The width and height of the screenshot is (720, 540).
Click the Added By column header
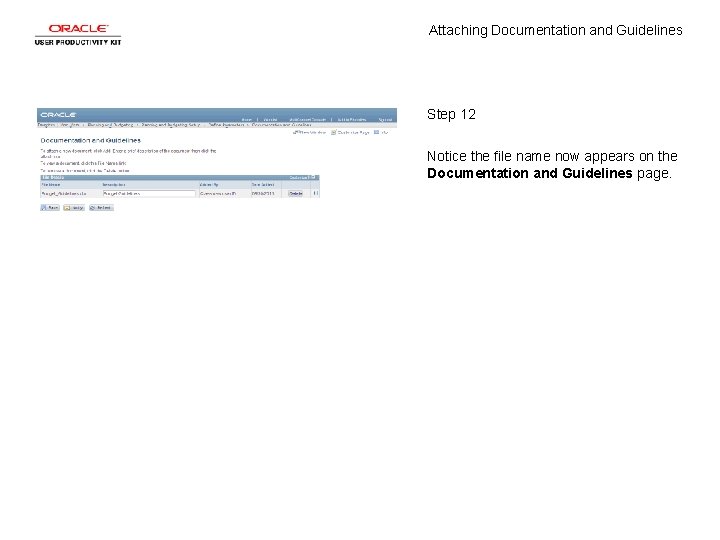coord(209,185)
